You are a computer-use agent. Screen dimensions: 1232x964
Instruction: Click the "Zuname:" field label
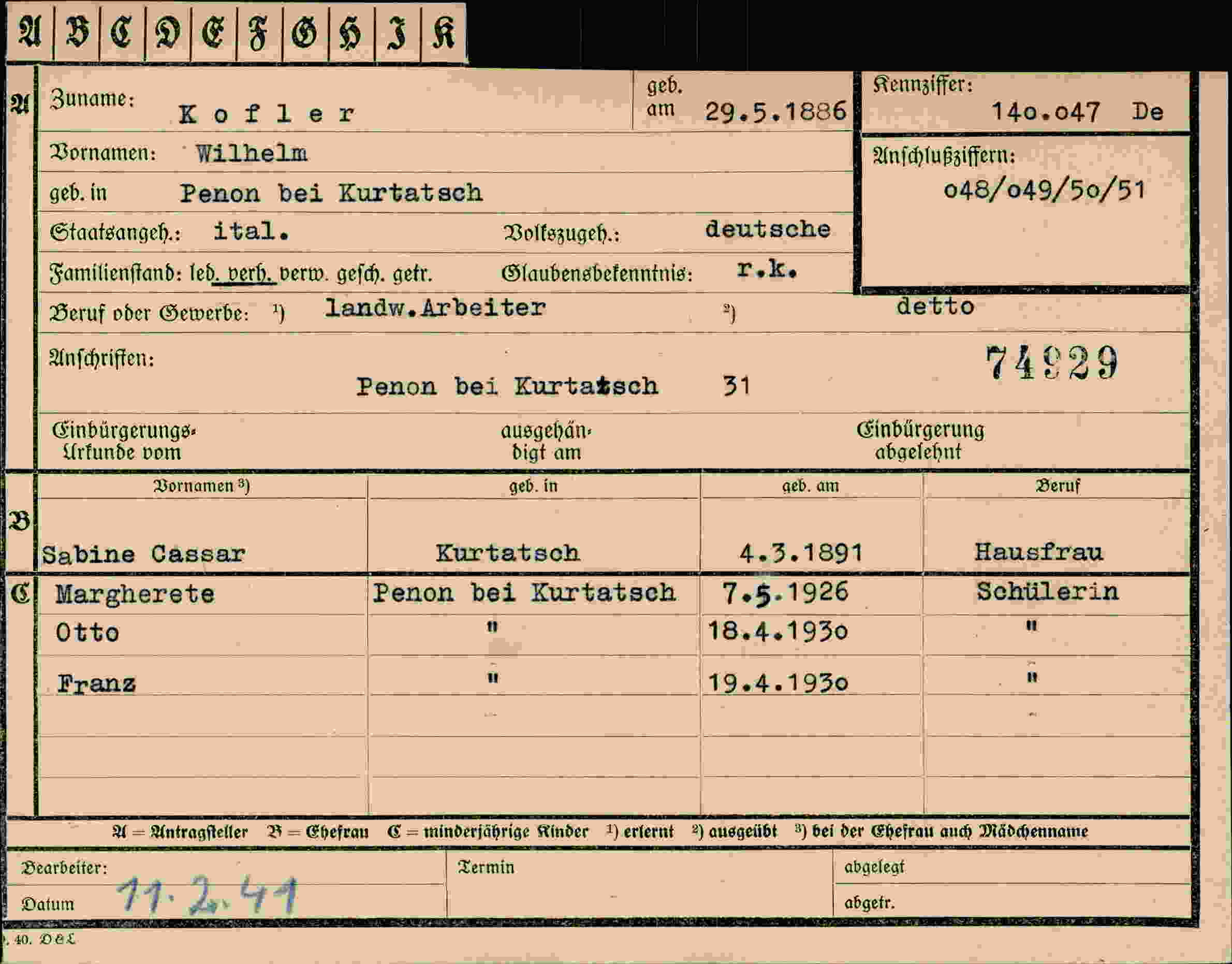click(x=93, y=99)
